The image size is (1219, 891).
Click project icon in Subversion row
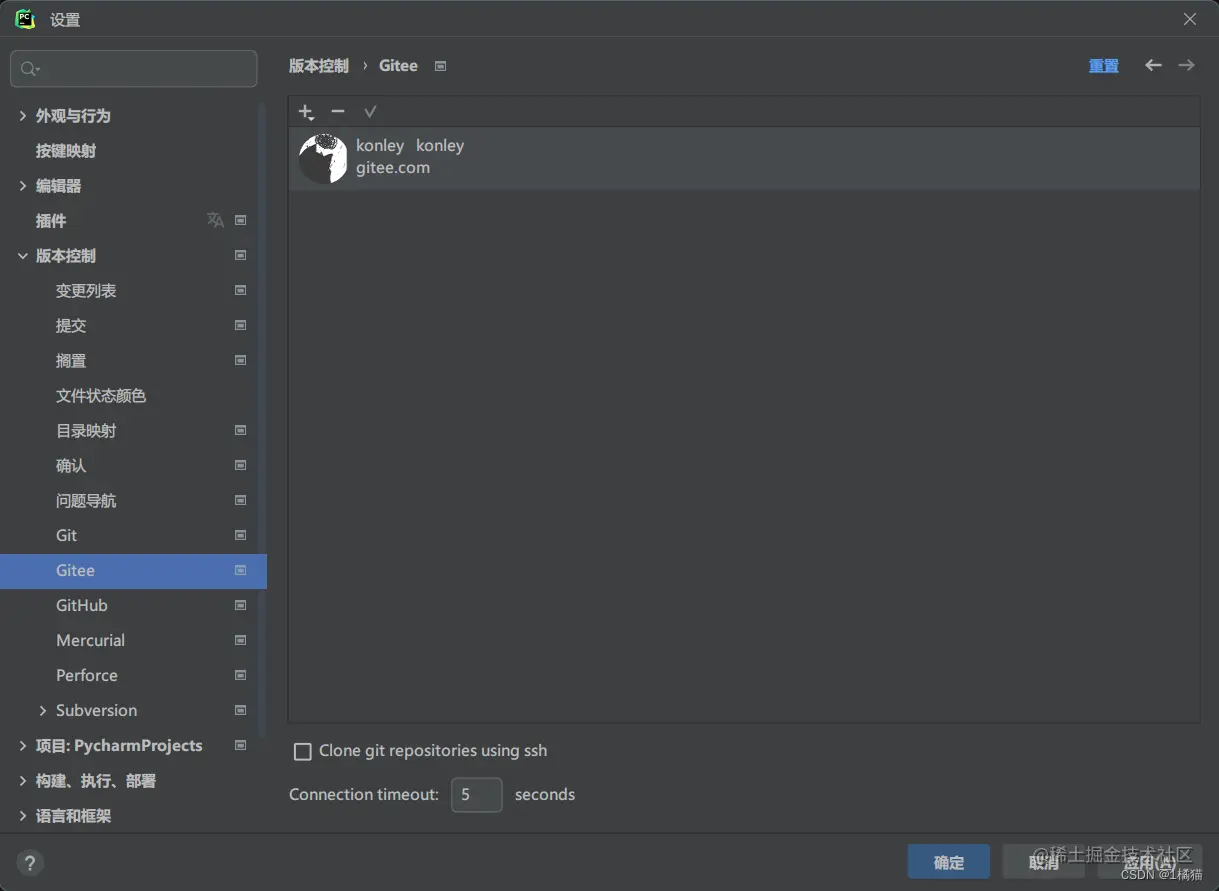pos(240,710)
